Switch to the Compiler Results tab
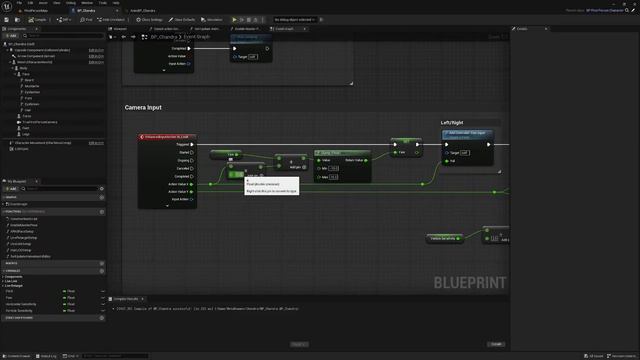 click(126, 299)
